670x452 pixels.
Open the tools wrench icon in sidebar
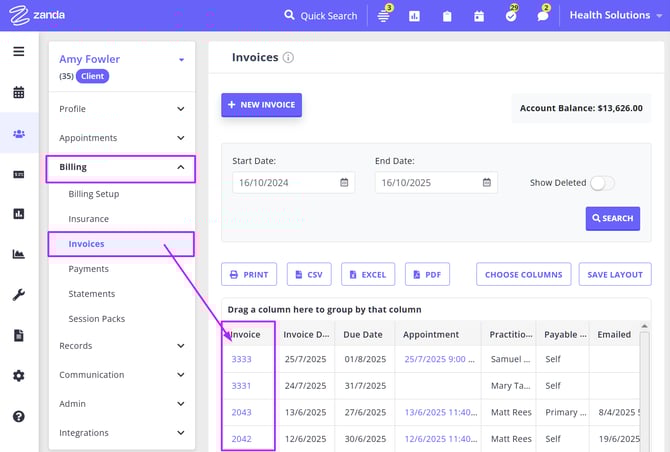coord(18,295)
